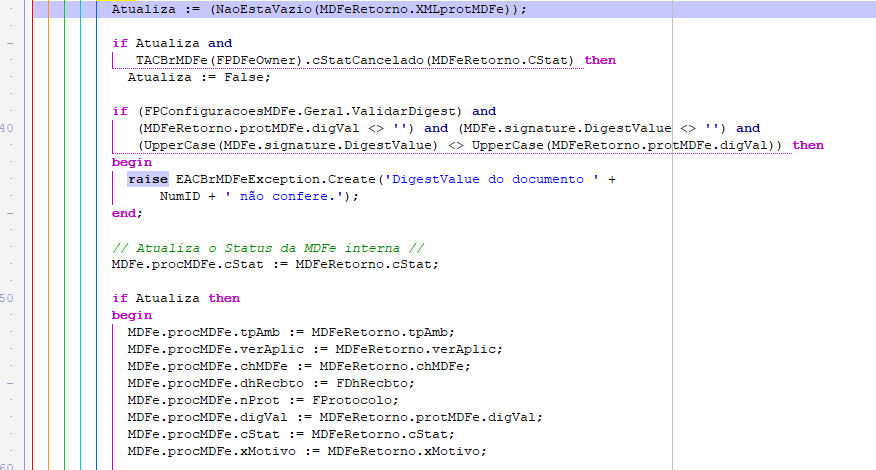The image size is (876, 470).
Task: Click 'TACBrMDFe(FPDFeOwner)' type cast
Action: (219, 60)
